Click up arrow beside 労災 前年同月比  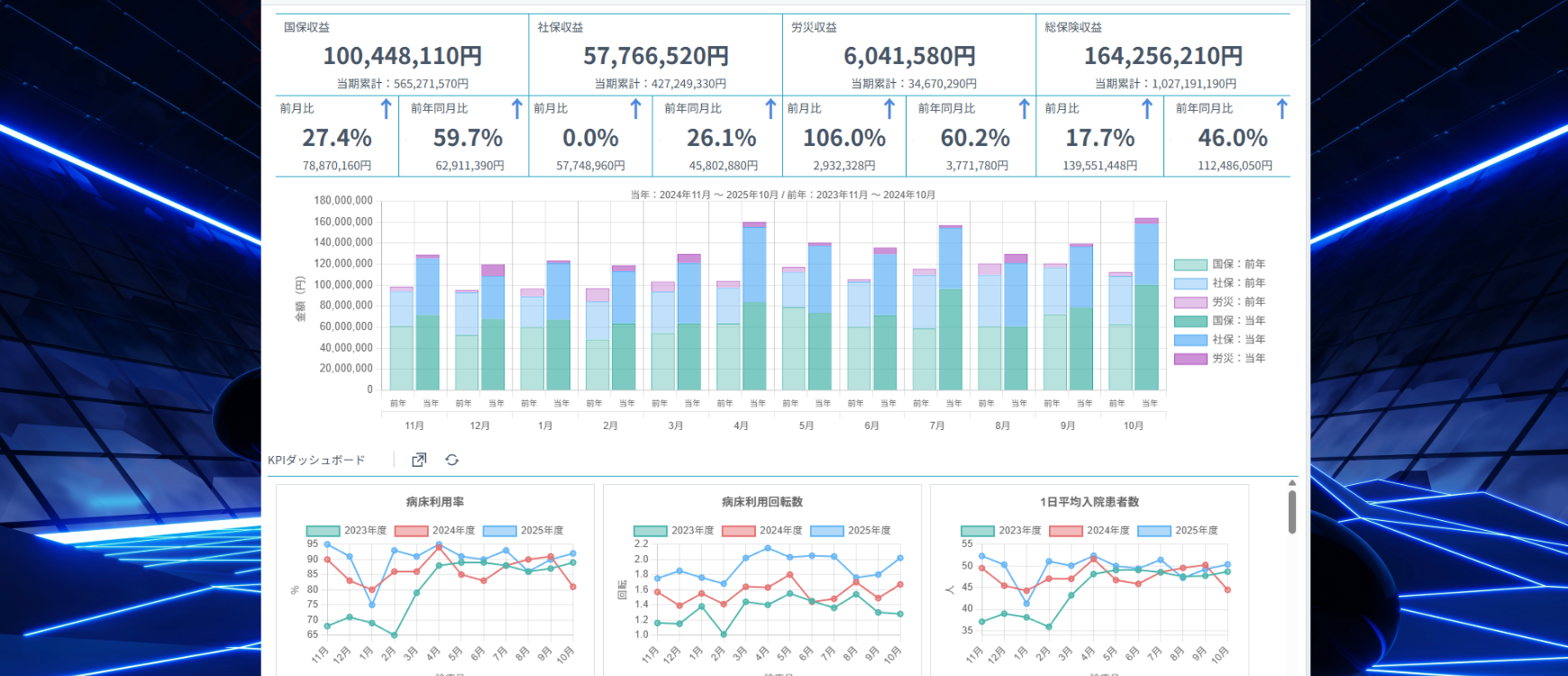pos(1024,109)
